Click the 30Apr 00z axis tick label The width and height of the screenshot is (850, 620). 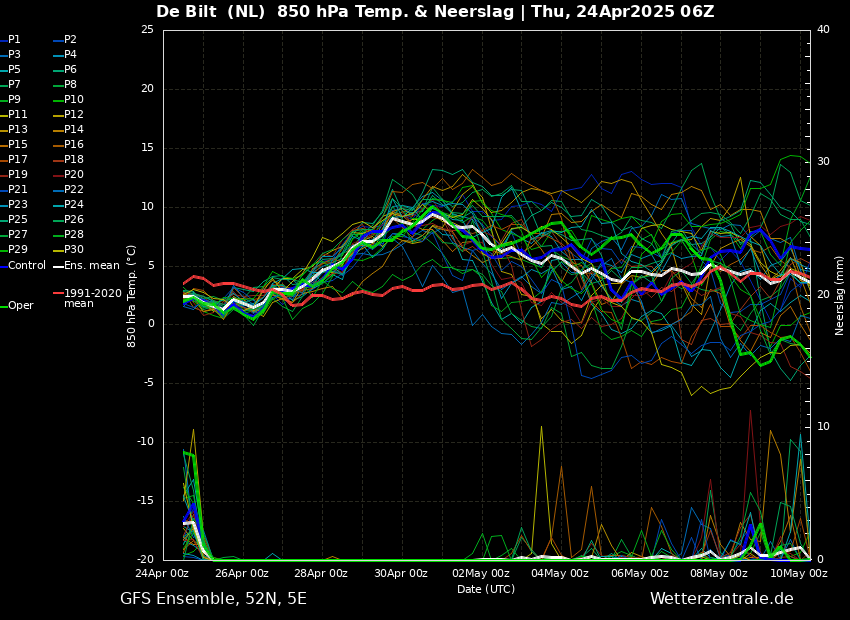402,573
